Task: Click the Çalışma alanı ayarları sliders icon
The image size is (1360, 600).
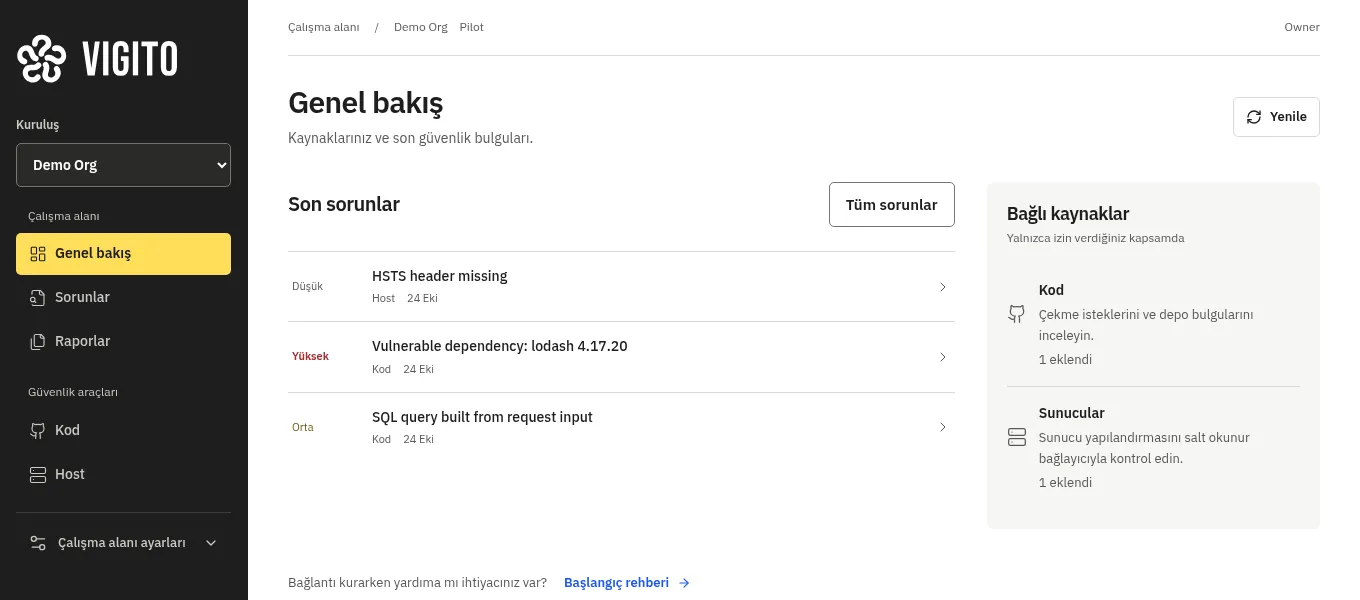Action: 38,543
